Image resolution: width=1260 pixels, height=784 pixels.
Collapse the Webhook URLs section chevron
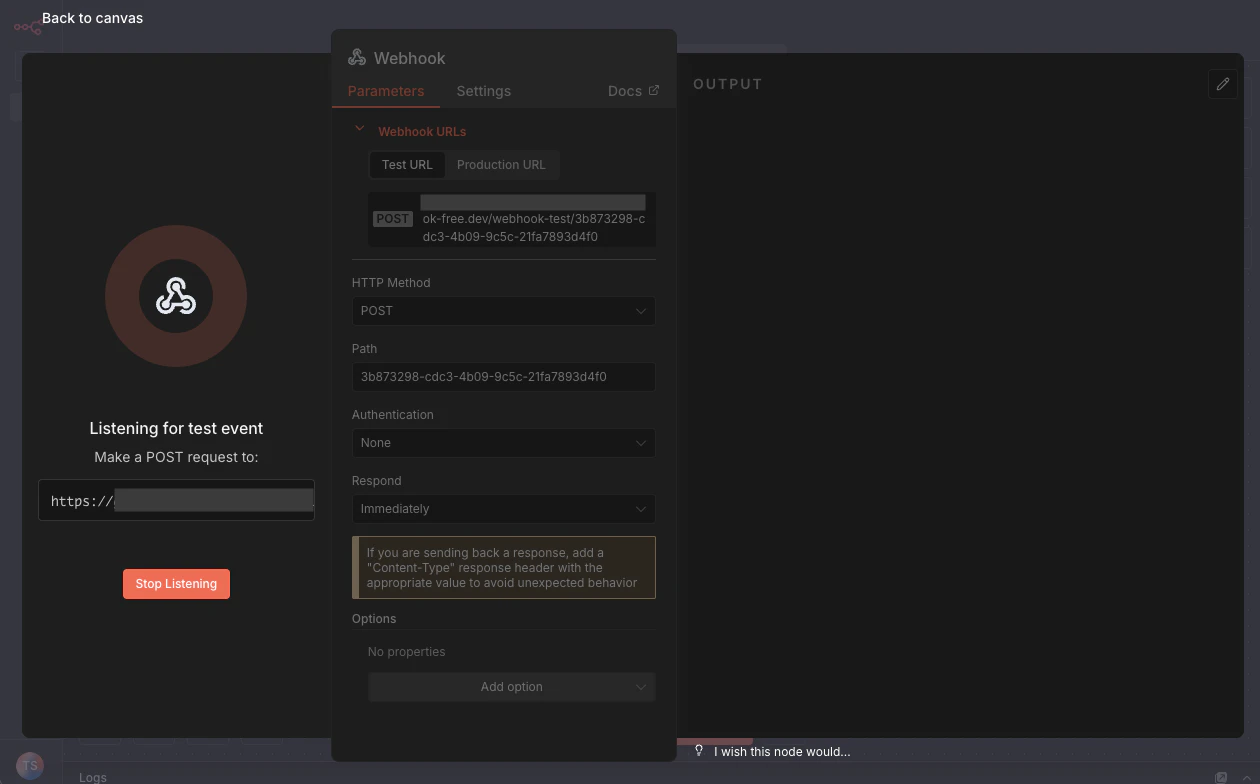click(360, 129)
